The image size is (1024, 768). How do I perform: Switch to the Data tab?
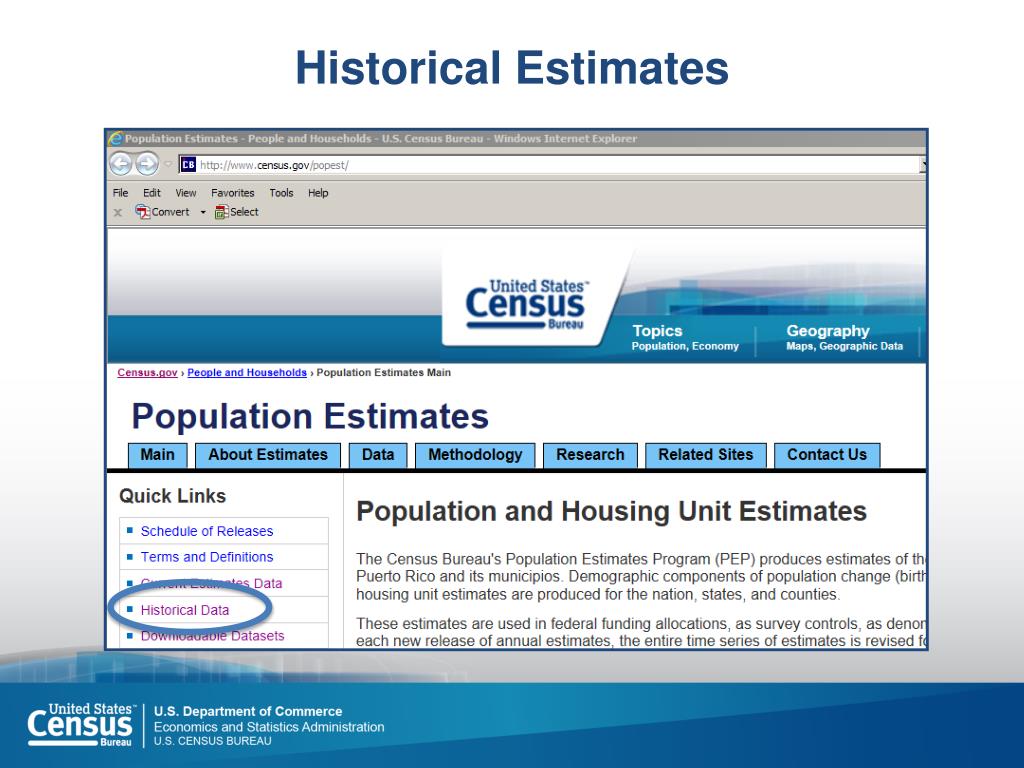point(378,455)
